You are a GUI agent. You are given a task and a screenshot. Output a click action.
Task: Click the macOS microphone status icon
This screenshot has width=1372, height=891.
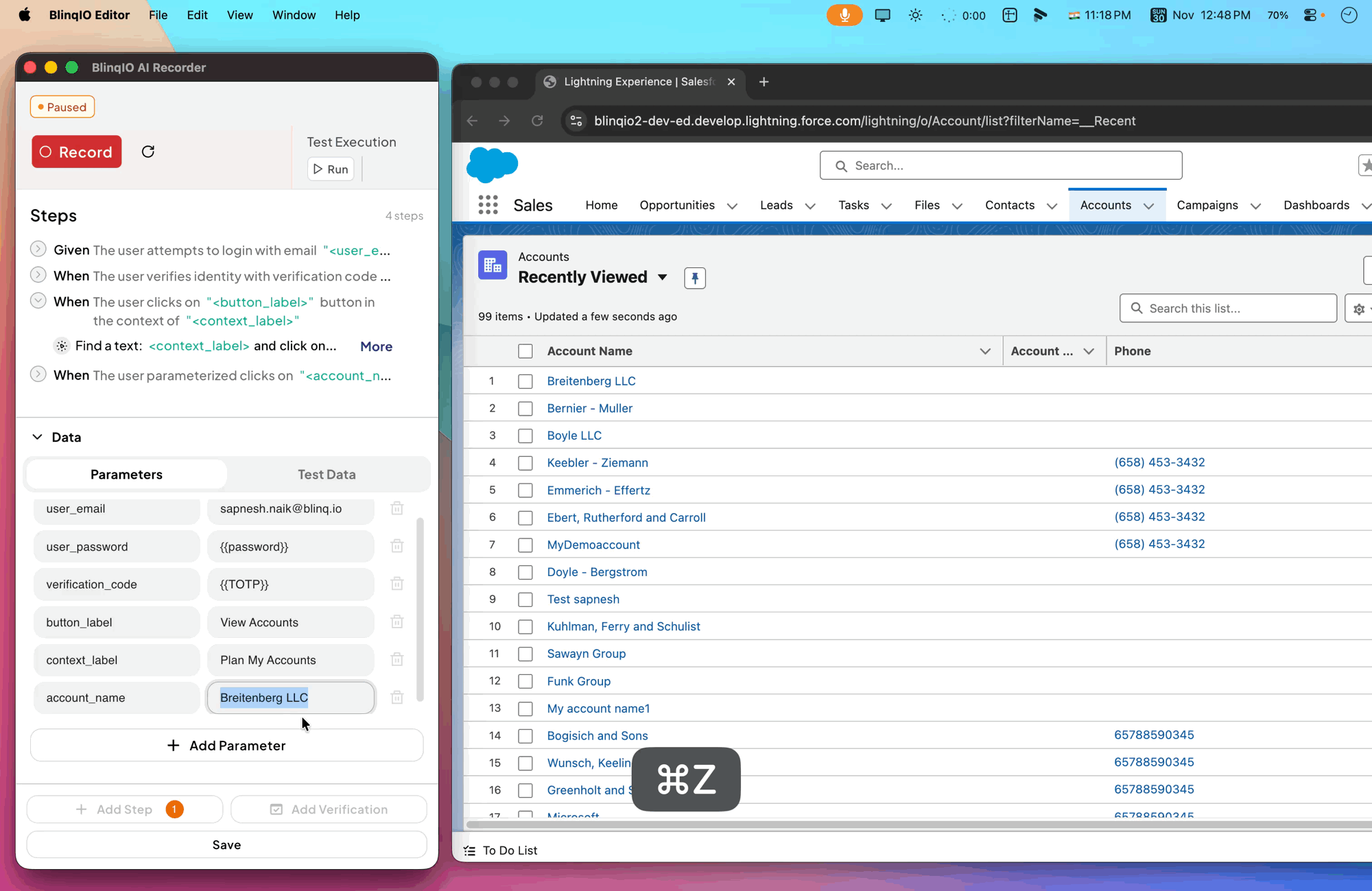(844, 15)
